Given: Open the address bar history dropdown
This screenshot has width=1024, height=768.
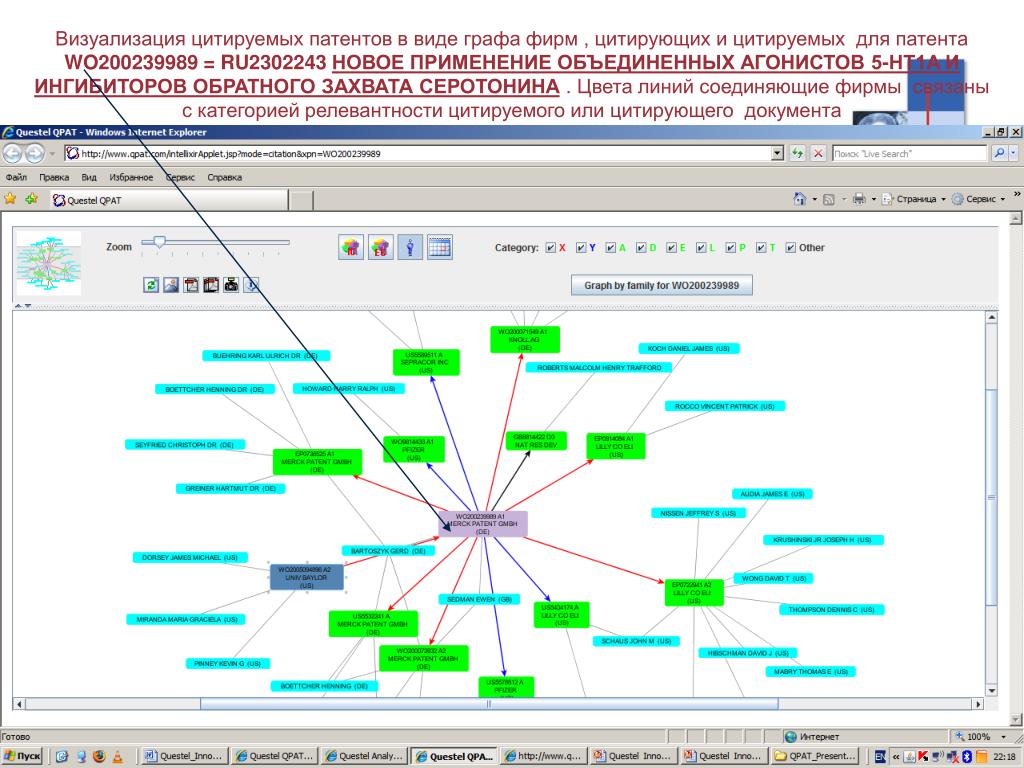Looking at the screenshot, I should 777,153.
